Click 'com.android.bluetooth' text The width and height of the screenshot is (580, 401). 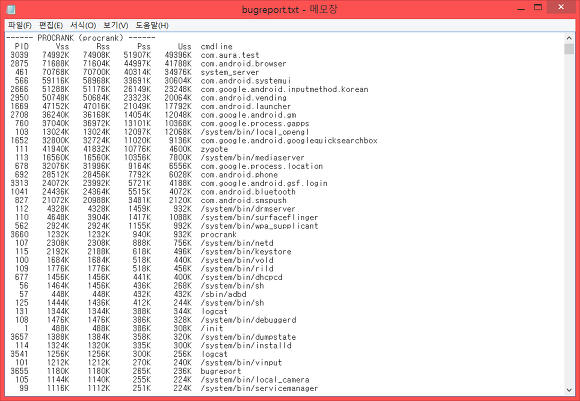[248, 192]
